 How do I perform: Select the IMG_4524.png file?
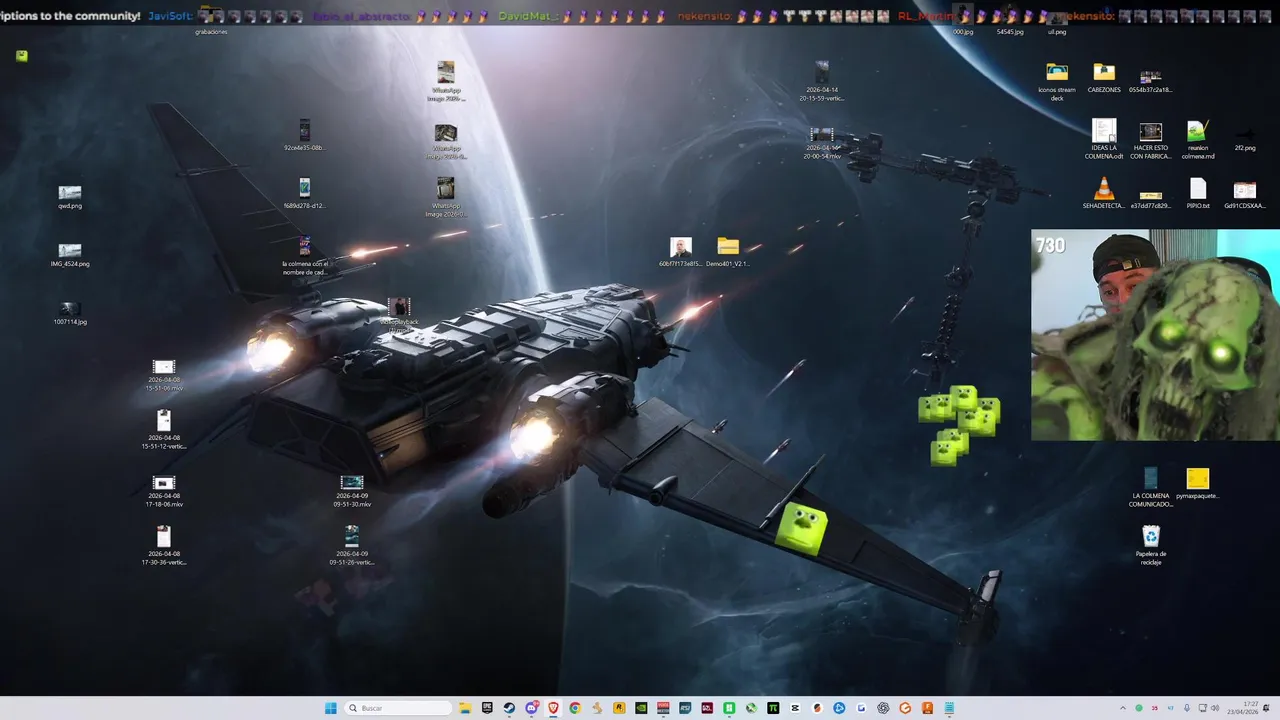pyautogui.click(x=70, y=254)
